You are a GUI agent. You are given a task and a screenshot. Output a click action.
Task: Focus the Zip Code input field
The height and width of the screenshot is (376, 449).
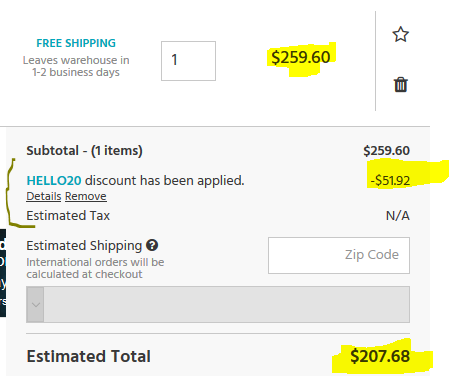339,255
